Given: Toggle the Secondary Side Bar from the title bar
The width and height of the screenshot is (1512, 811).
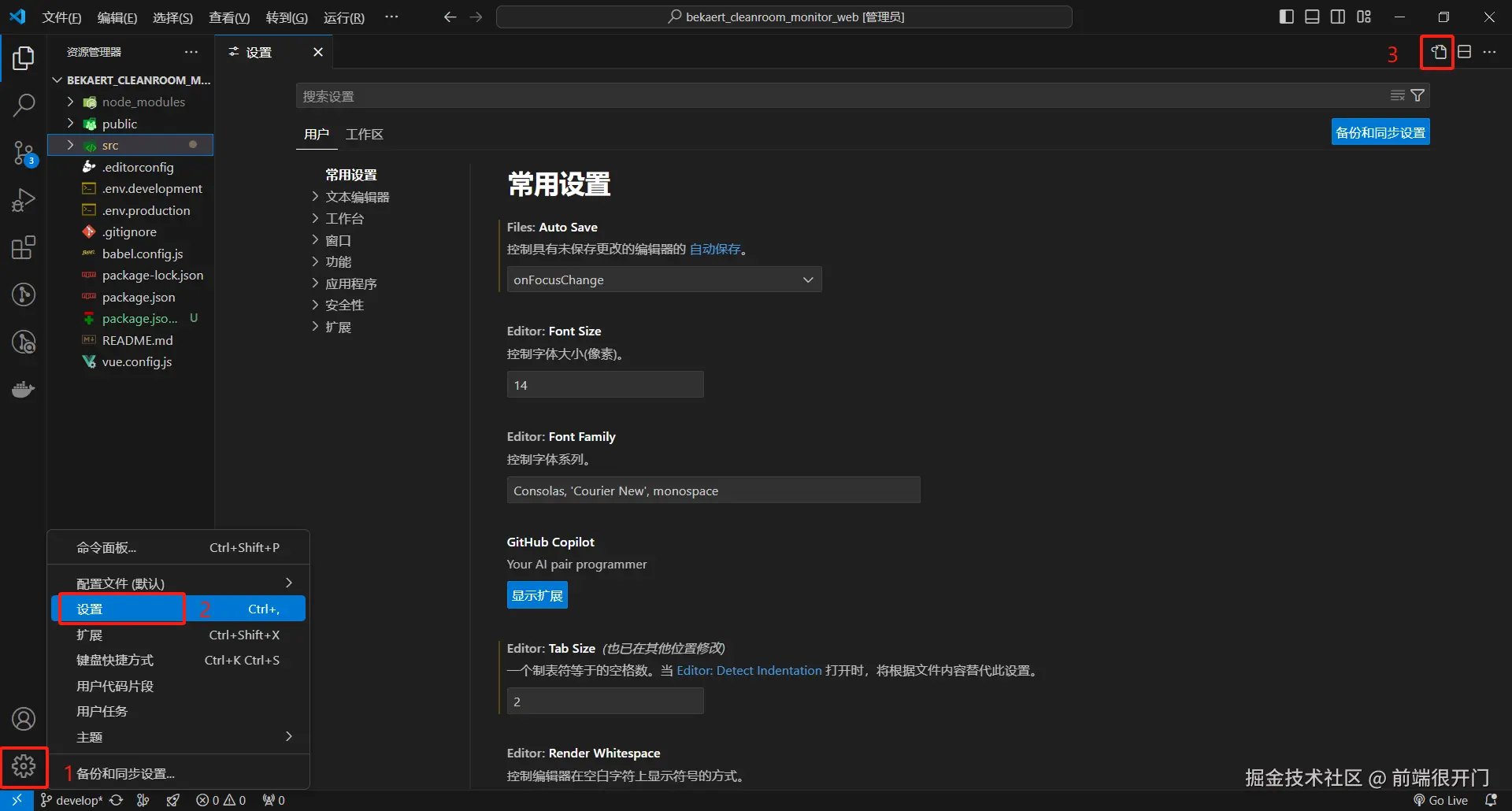Looking at the screenshot, I should [1338, 17].
